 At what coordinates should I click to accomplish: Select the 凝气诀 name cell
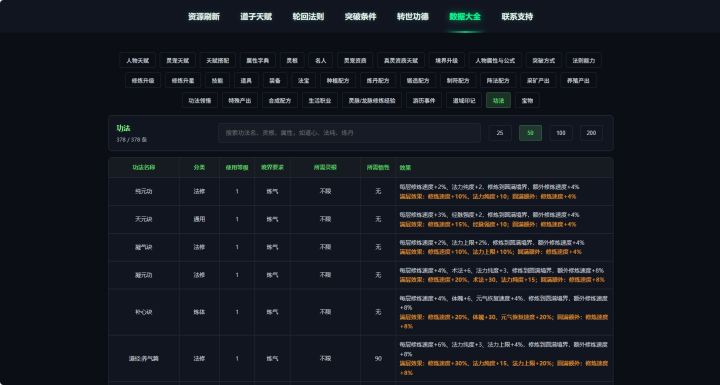[144, 247]
